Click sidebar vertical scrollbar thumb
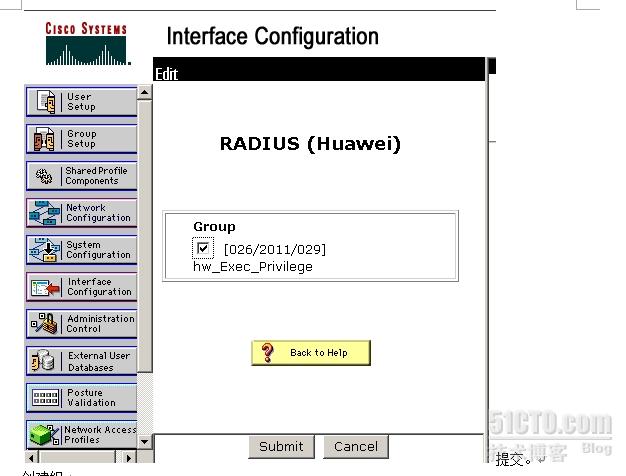This screenshot has width=626, height=476. tap(145, 236)
